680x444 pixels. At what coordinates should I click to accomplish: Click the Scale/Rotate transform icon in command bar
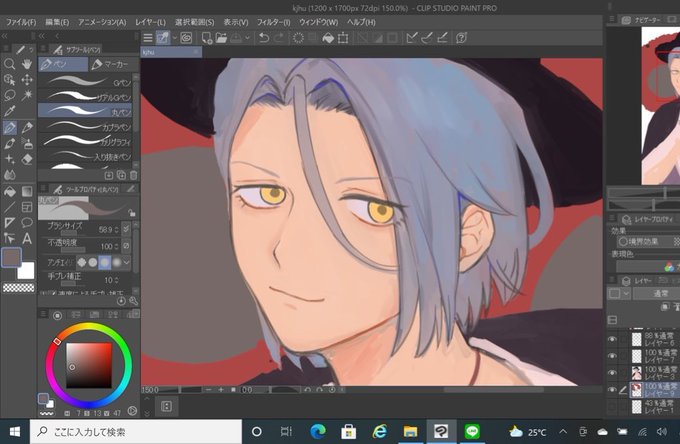(x=343, y=38)
